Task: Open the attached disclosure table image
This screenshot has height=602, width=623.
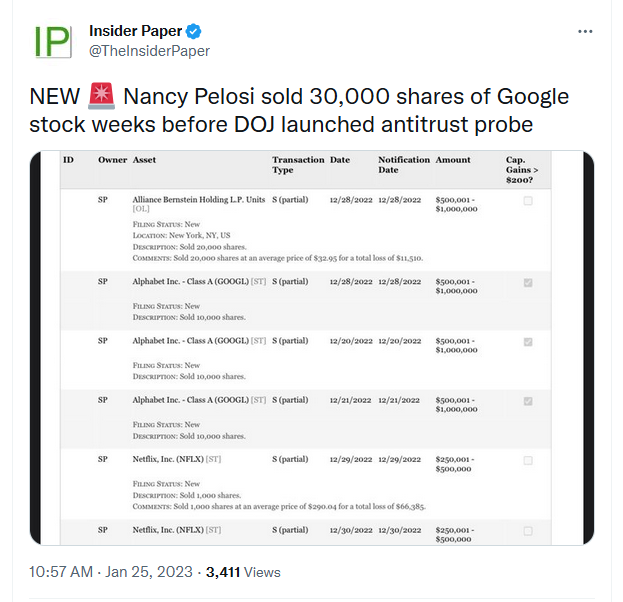Action: click(x=312, y=348)
